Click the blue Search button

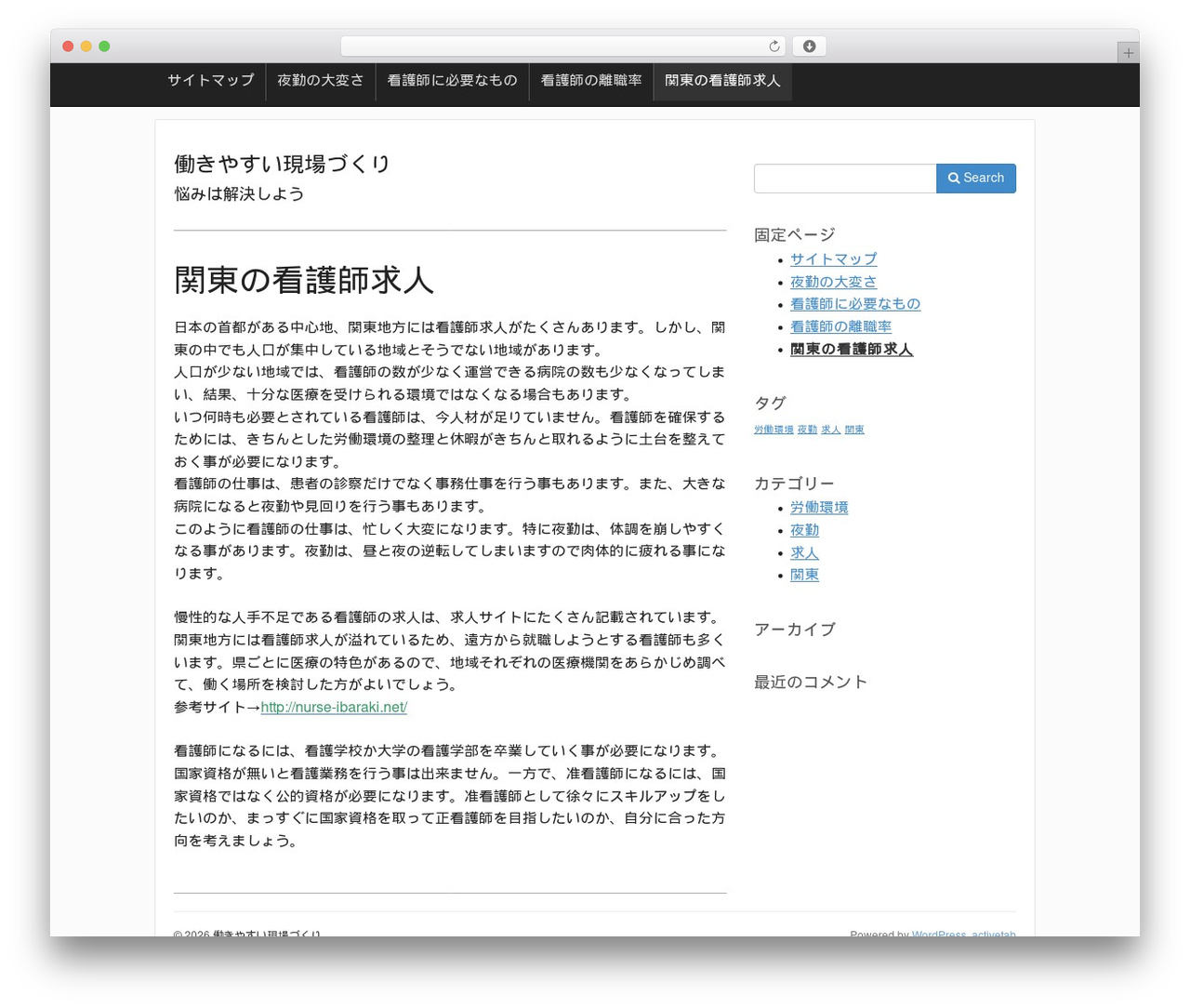coord(976,179)
